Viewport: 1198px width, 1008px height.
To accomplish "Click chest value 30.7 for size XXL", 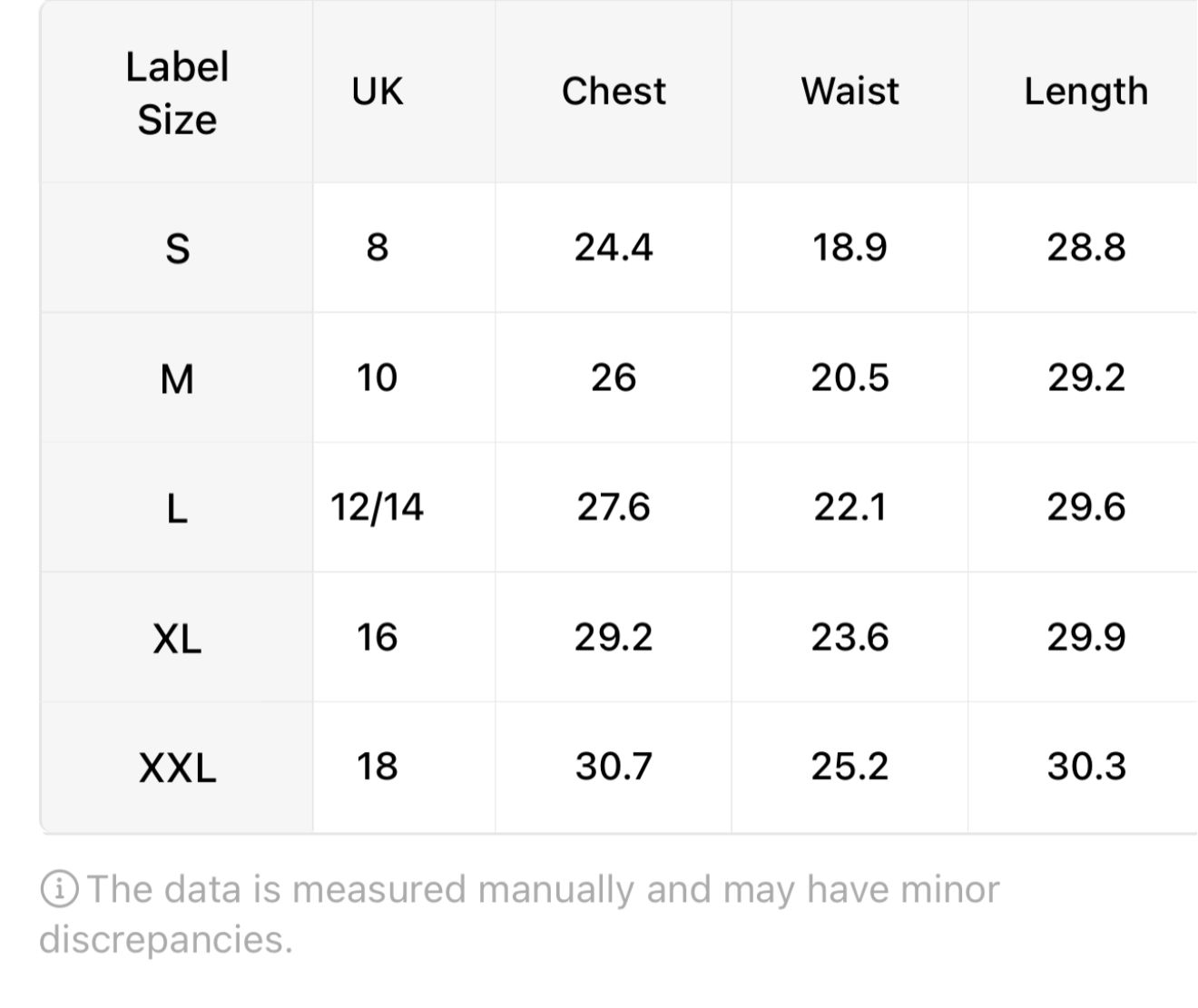I will [614, 767].
